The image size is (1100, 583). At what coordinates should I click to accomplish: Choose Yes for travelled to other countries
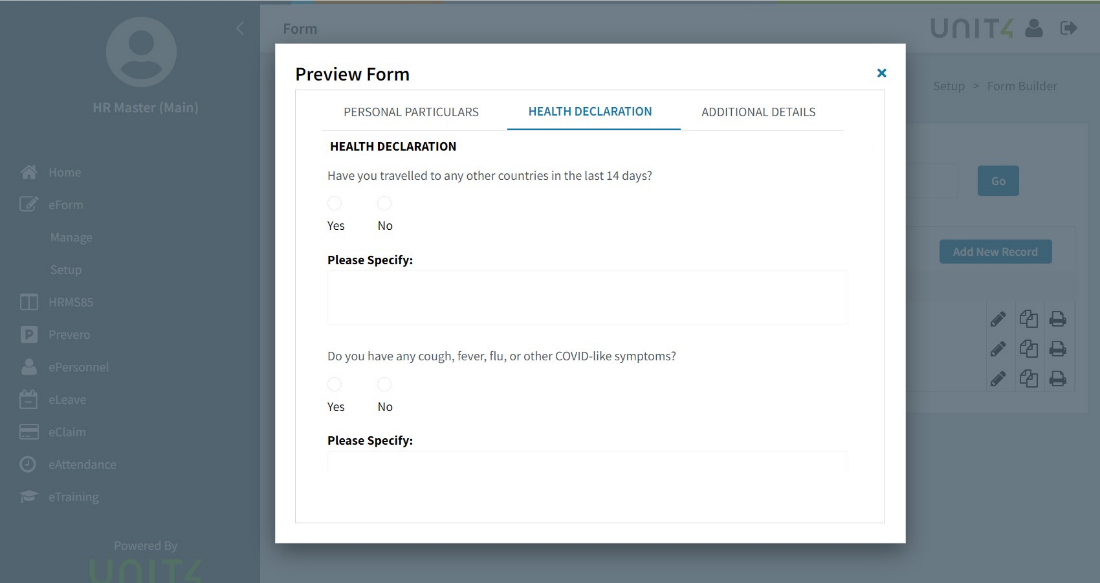coord(335,203)
